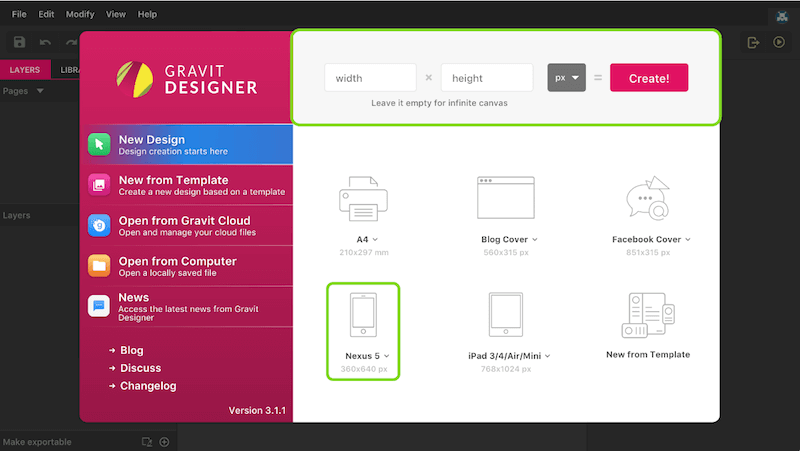
Task: Click the width input field
Action: pyautogui.click(x=370, y=78)
